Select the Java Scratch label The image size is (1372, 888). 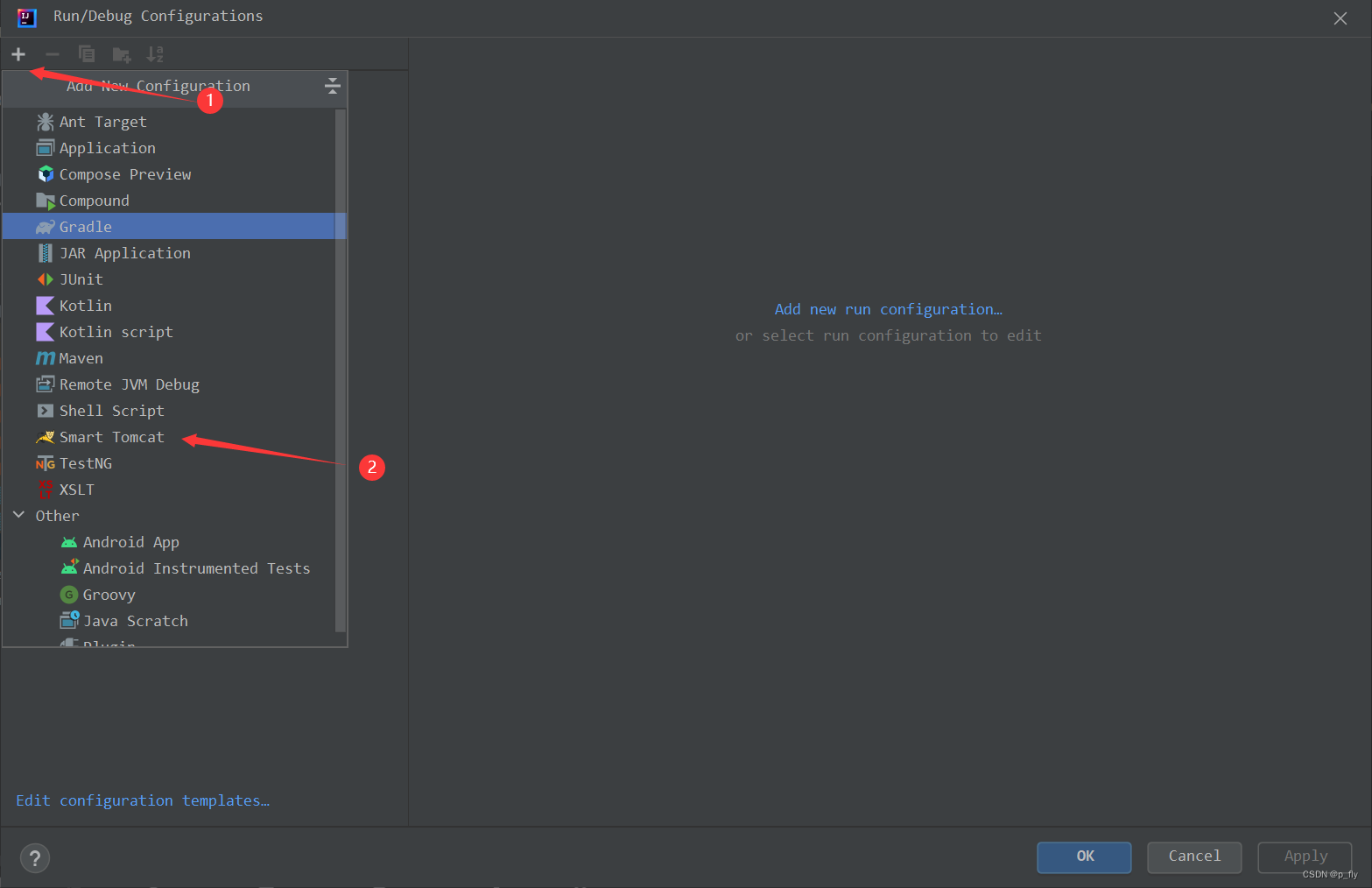[136, 621]
